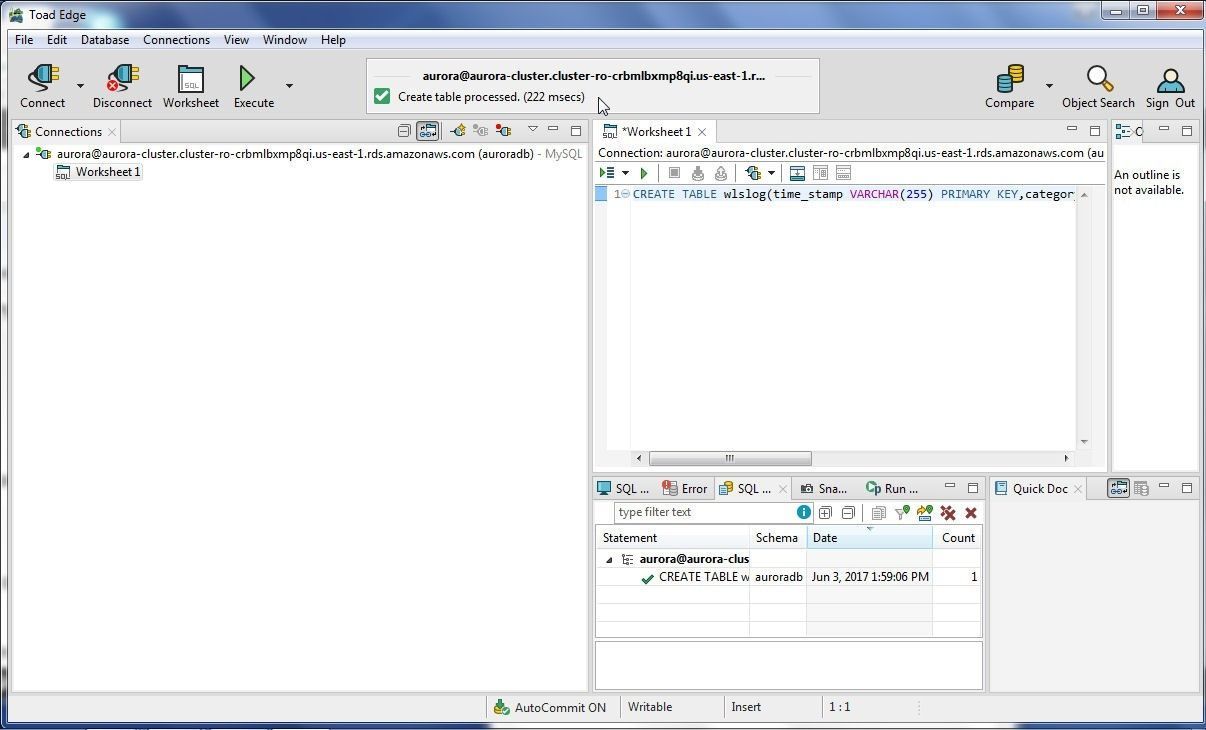Open the Compare dropdown arrow
Viewport: 1206px width, 730px height.
[x=1049, y=86]
